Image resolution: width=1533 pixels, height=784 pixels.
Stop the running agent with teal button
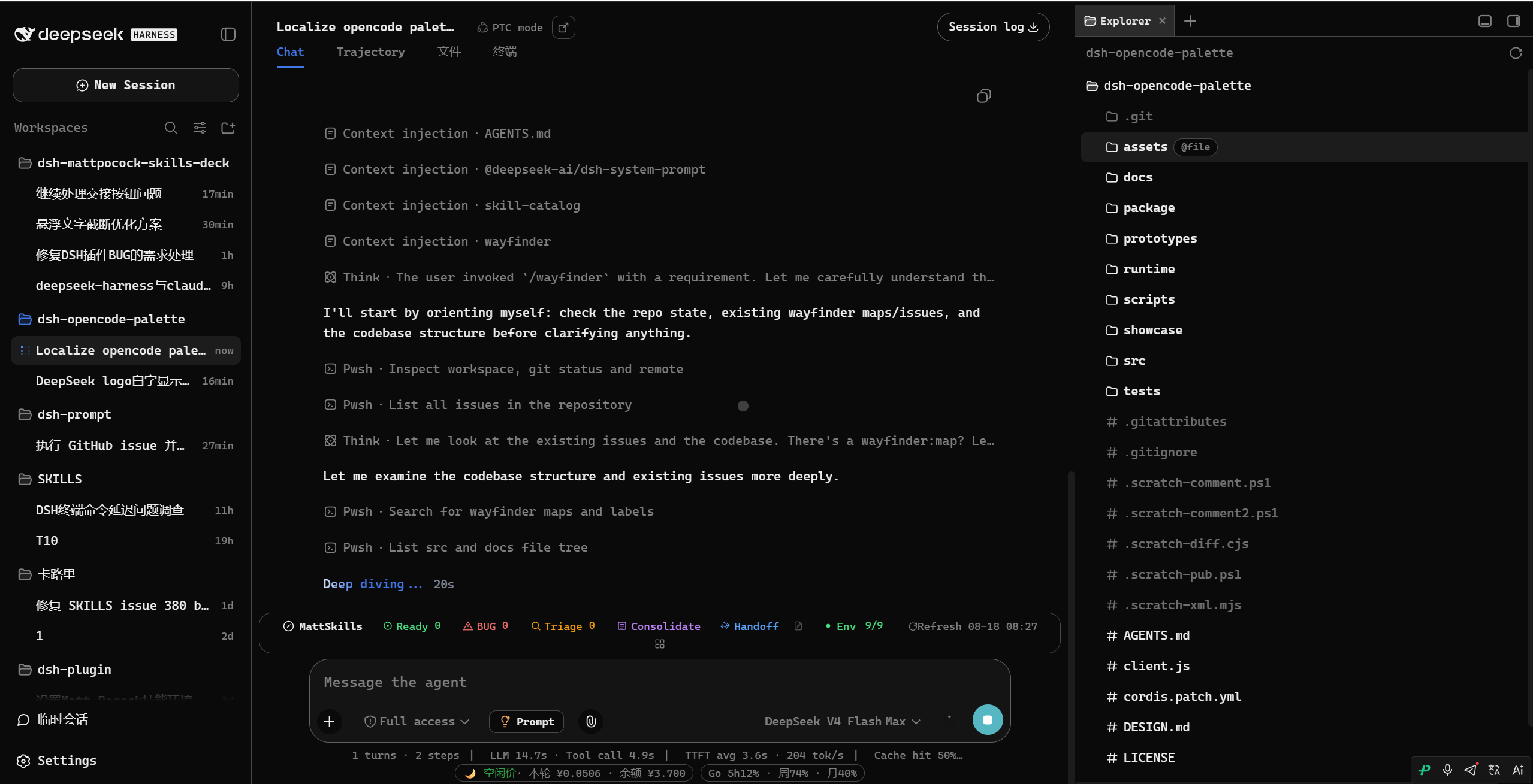(x=988, y=719)
